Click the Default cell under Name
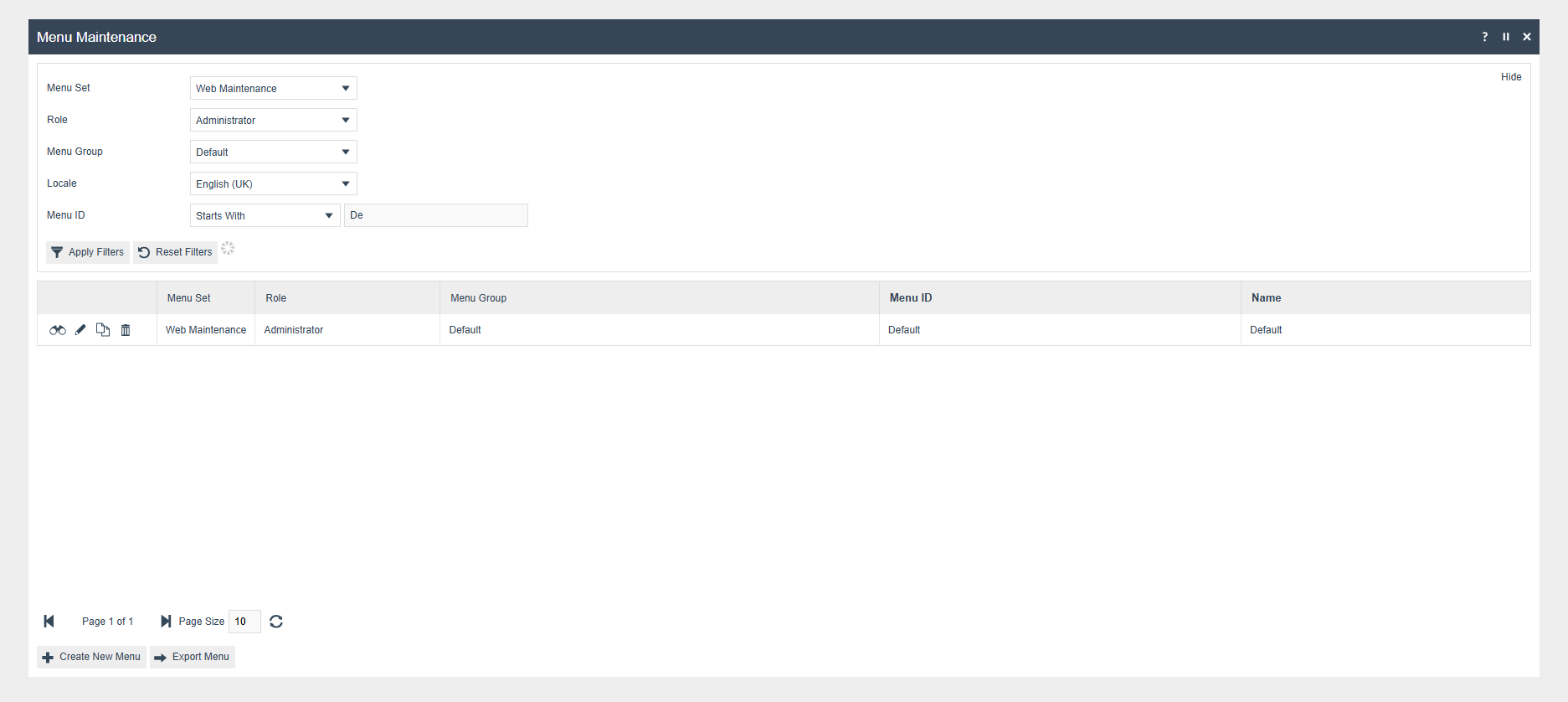The image size is (1568, 702). (x=1385, y=330)
